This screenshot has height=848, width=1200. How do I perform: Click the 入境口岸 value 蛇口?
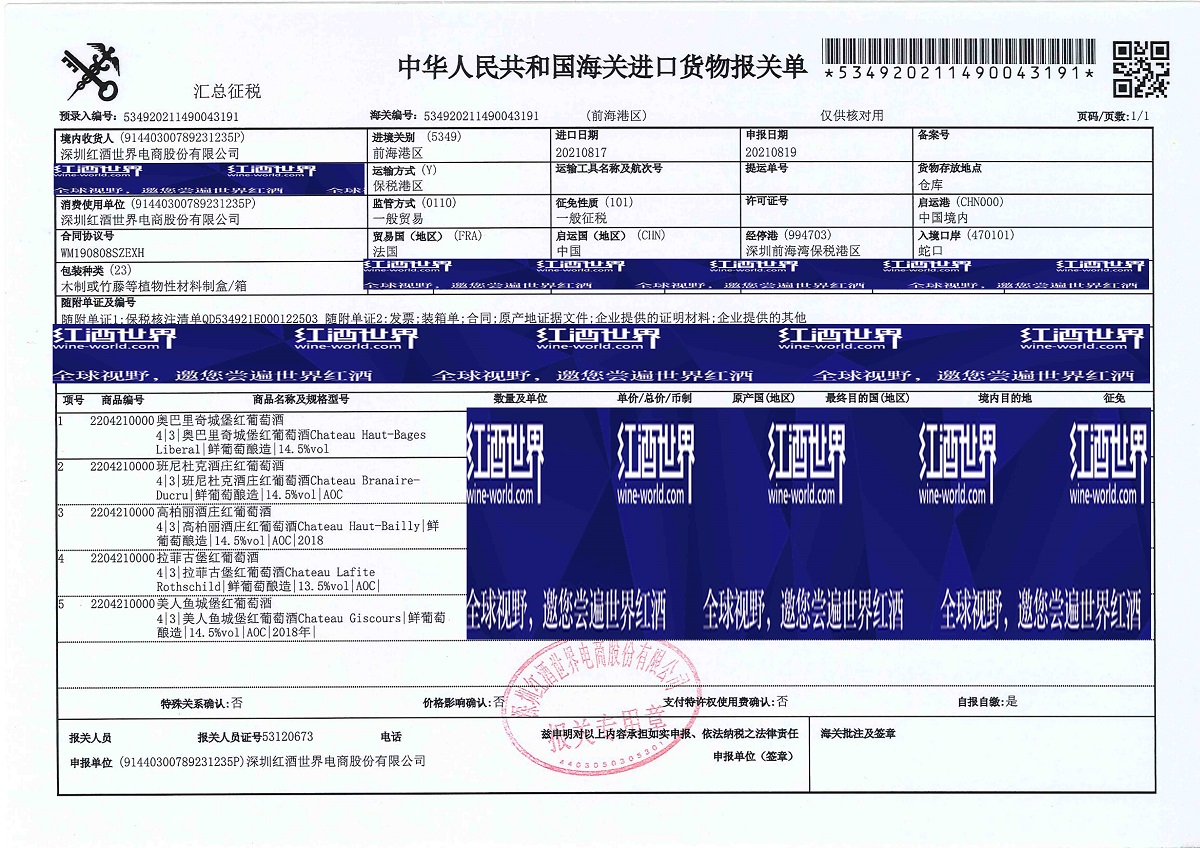click(929, 252)
